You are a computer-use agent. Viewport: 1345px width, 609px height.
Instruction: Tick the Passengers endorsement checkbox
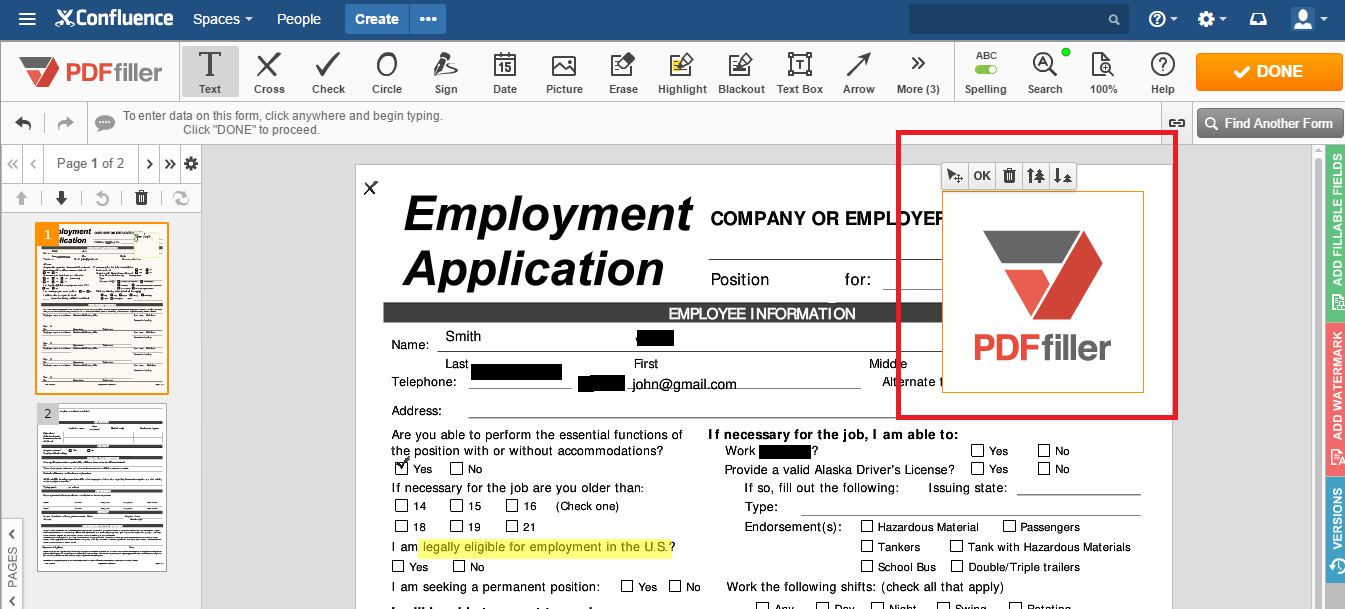pos(1010,526)
